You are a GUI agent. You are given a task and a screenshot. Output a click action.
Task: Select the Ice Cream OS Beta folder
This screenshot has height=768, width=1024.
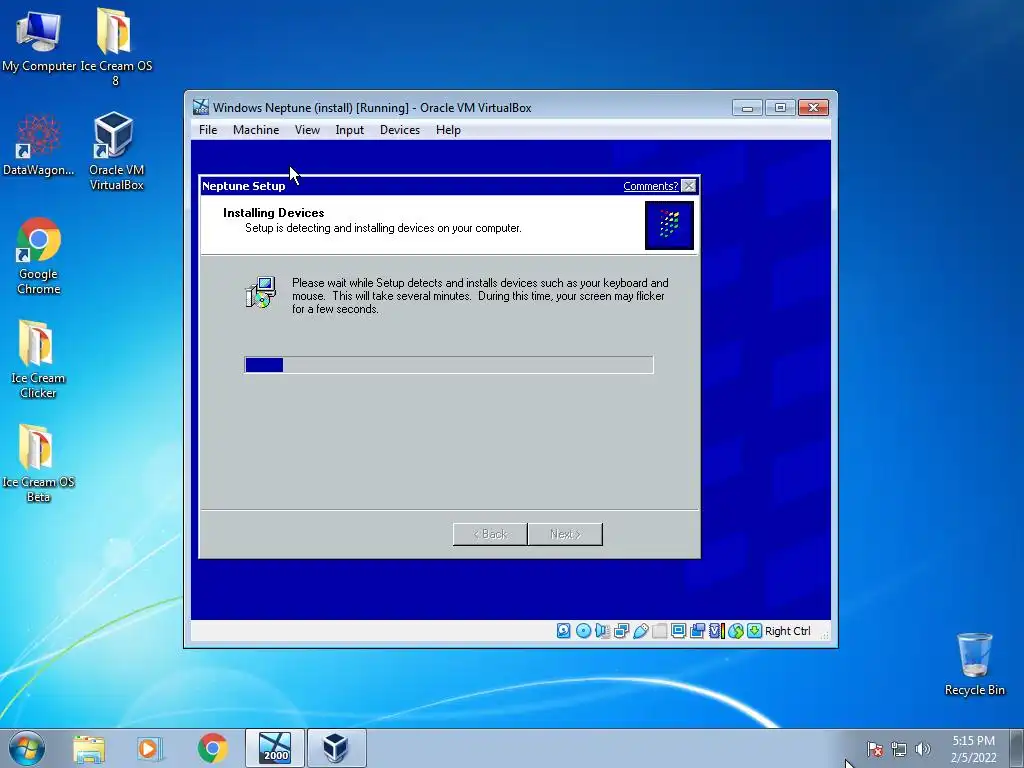(x=38, y=463)
